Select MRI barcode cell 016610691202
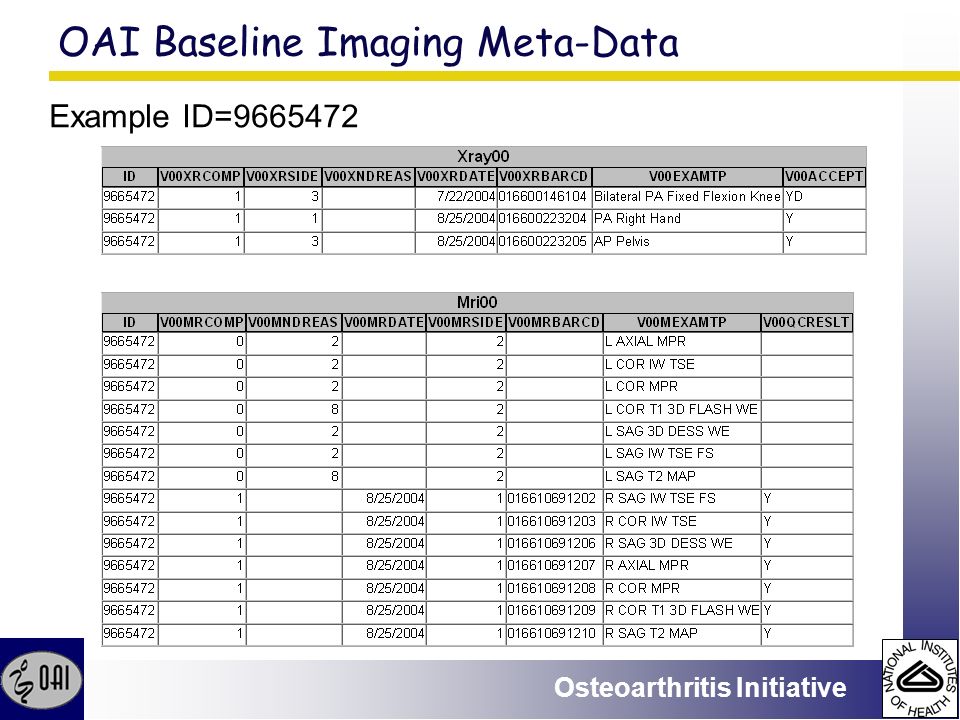This screenshot has height=720, width=960. click(x=554, y=499)
